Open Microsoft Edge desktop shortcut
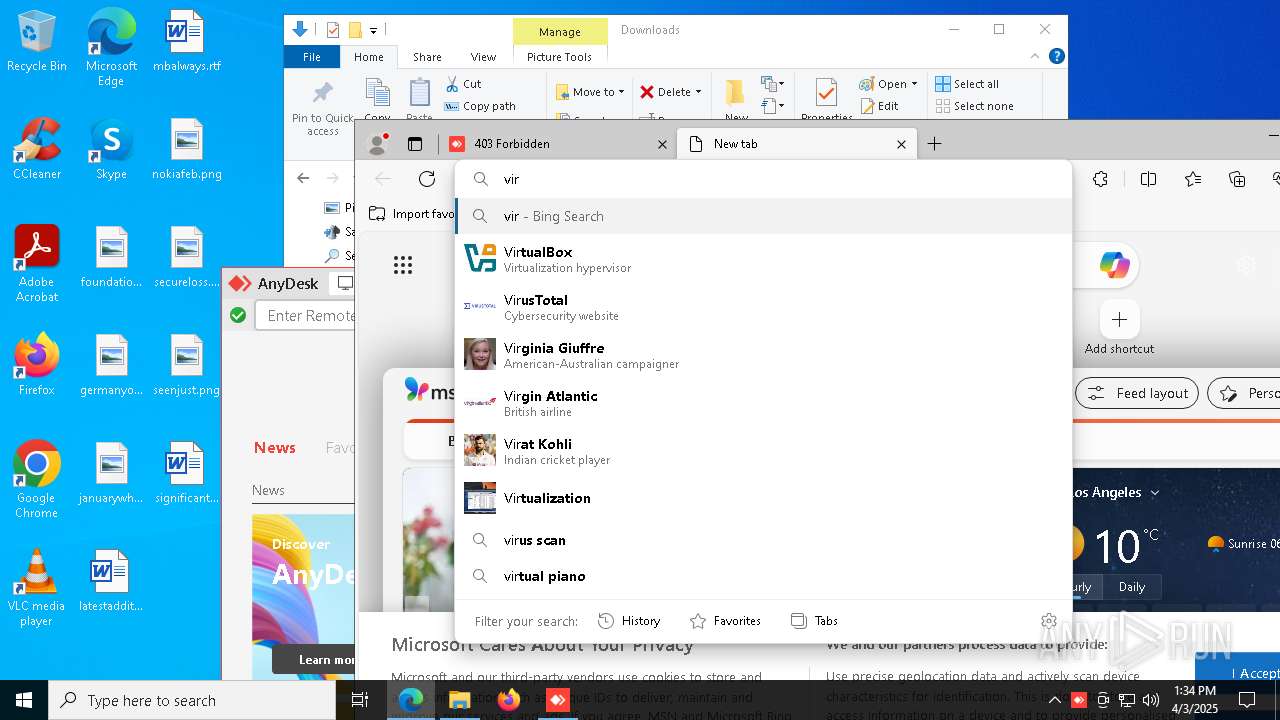The width and height of the screenshot is (1280, 720). (111, 48)
